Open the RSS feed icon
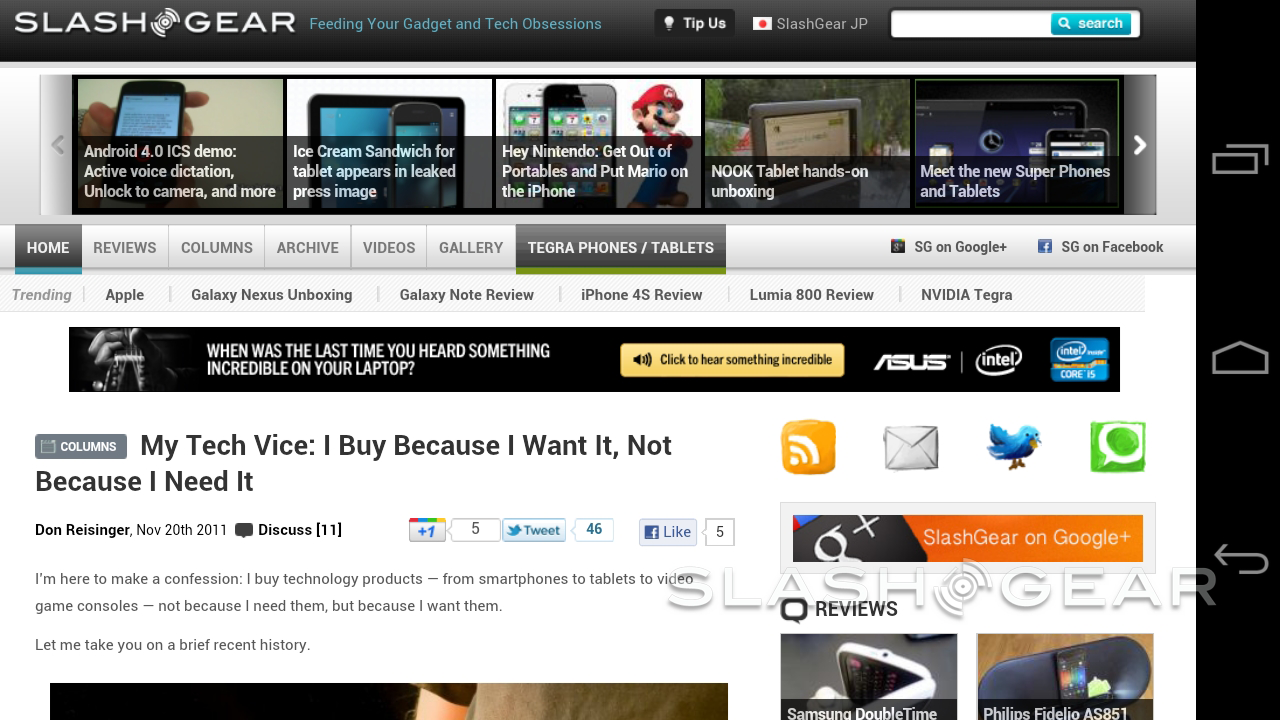This screenshot has height=720, width=1280. pos(808,447)
